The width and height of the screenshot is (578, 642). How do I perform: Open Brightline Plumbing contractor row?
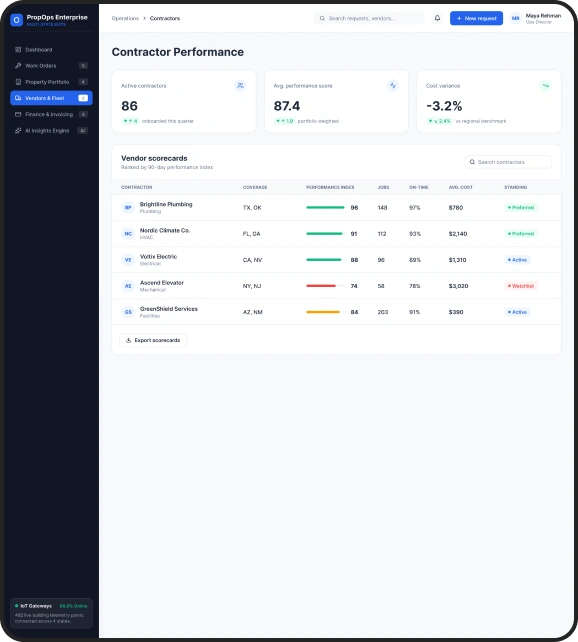point(336,208)
